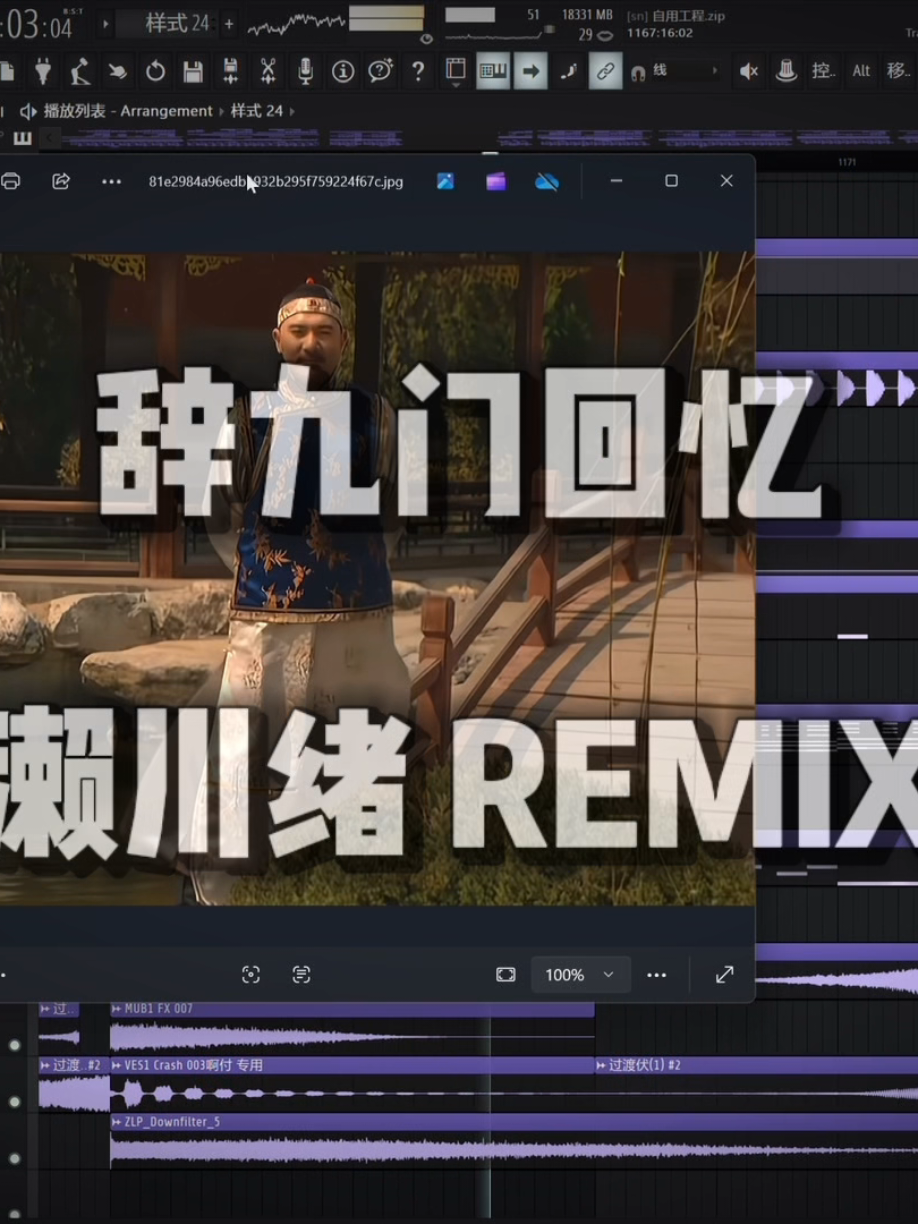Click the plug icon in FL Studio toolbar
The height and width of the screenshot is (1224, 918).
(43, 71)
